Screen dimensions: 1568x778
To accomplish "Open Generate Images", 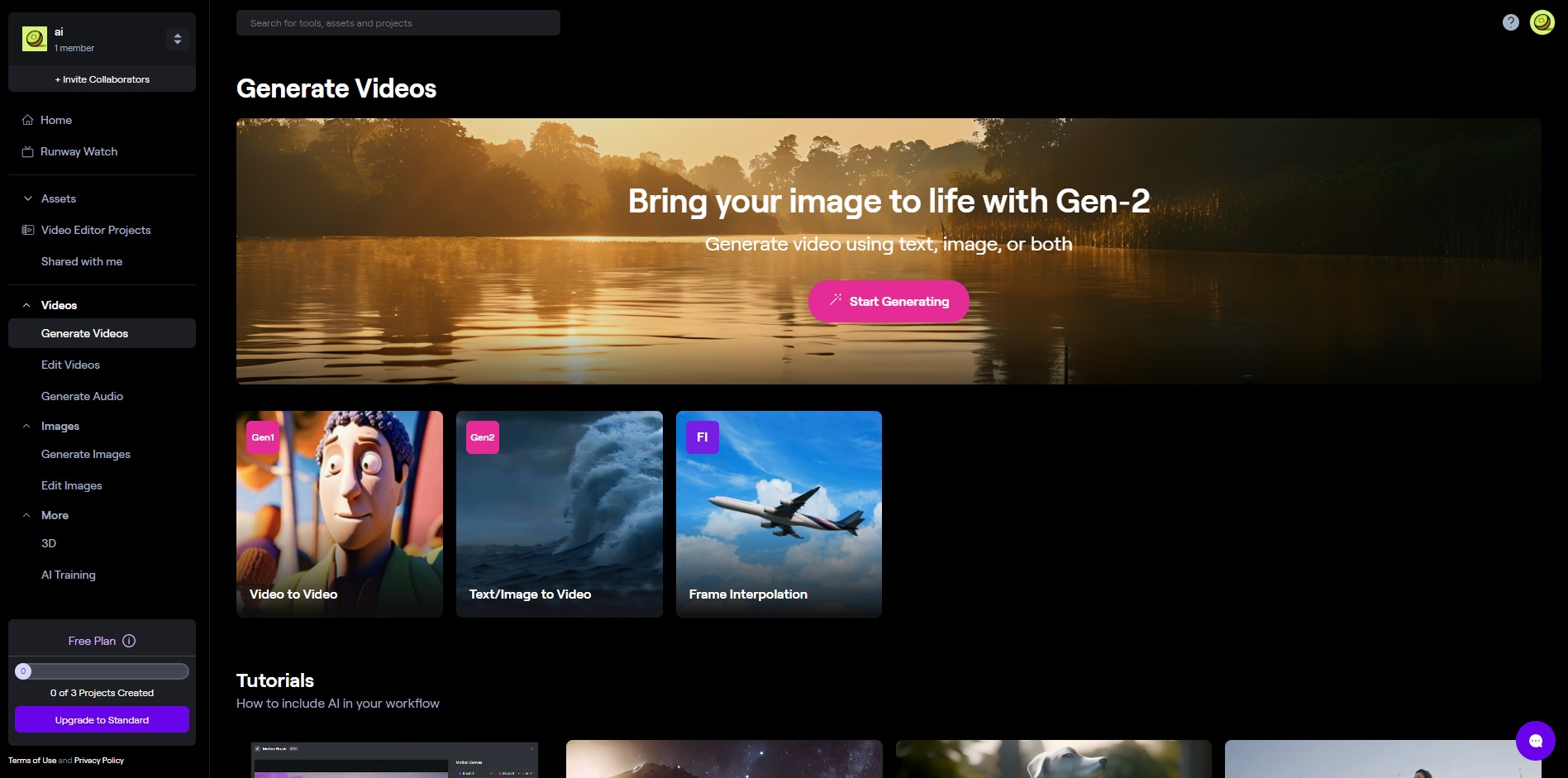I will coord(86,454).
